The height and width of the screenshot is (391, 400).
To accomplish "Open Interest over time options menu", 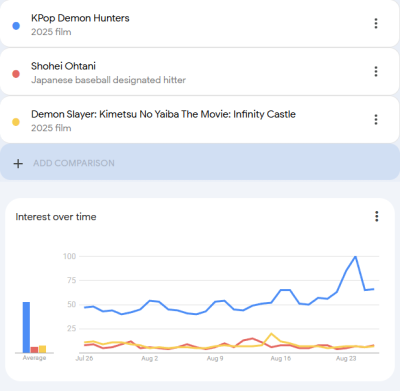I will click(x=377, y=216).
